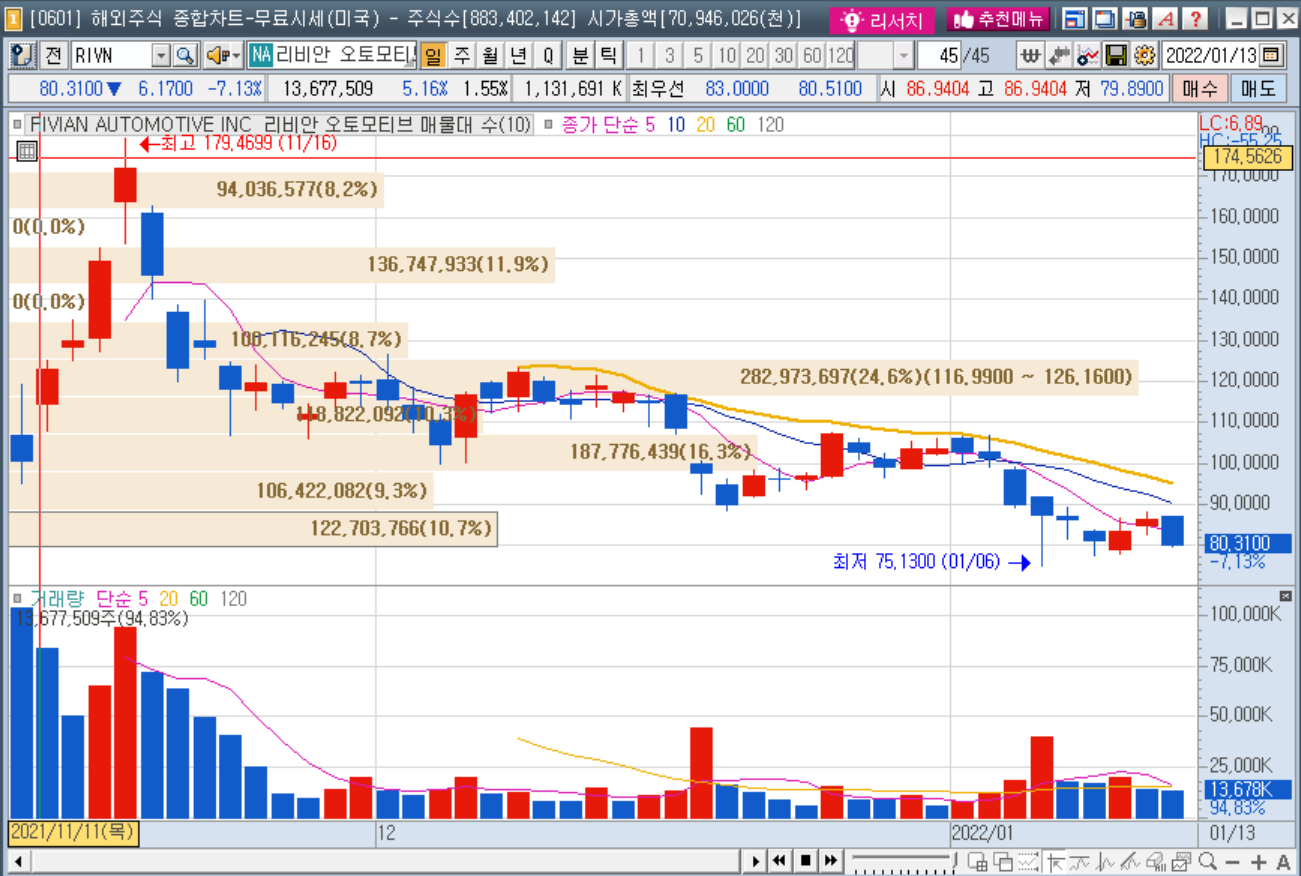Click the stop button in bottom bar
Screen dimensions: 1301x876
(x=804, y=861)
